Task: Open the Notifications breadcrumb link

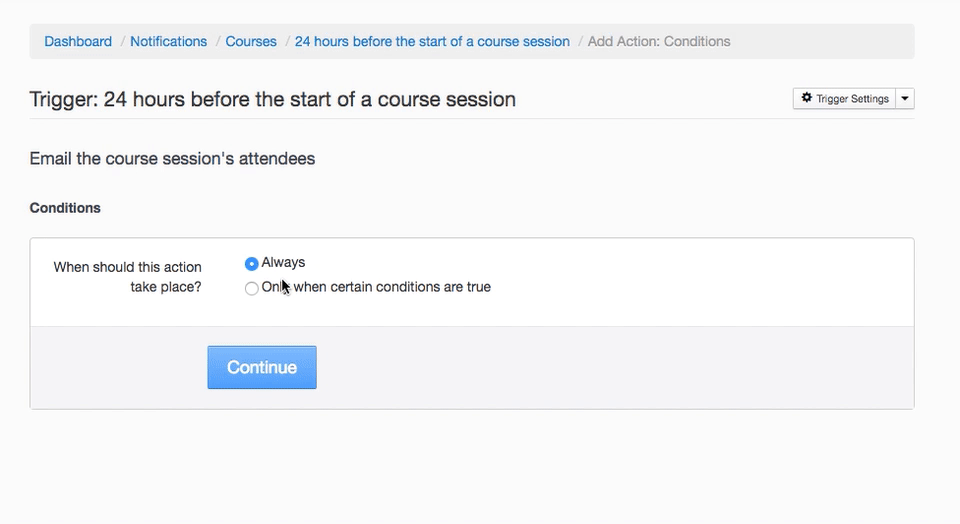Action: pos(168,41)
